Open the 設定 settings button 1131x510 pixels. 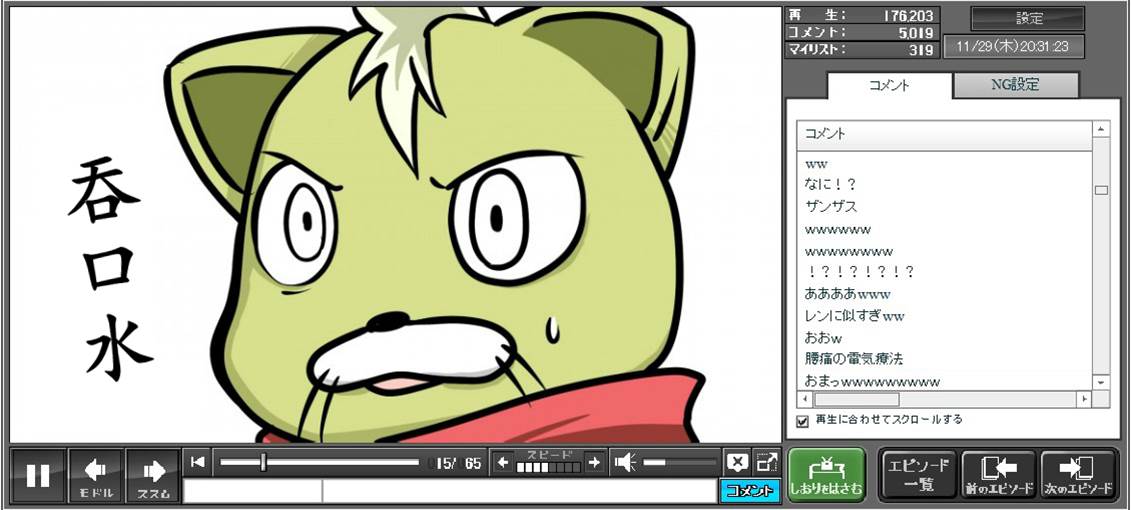[1028, 18]
